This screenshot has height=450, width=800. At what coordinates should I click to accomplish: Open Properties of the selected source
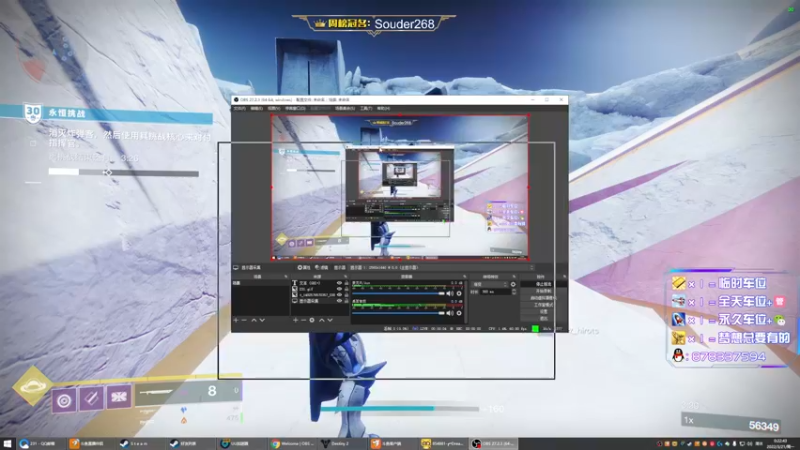[x=304, y=267]
